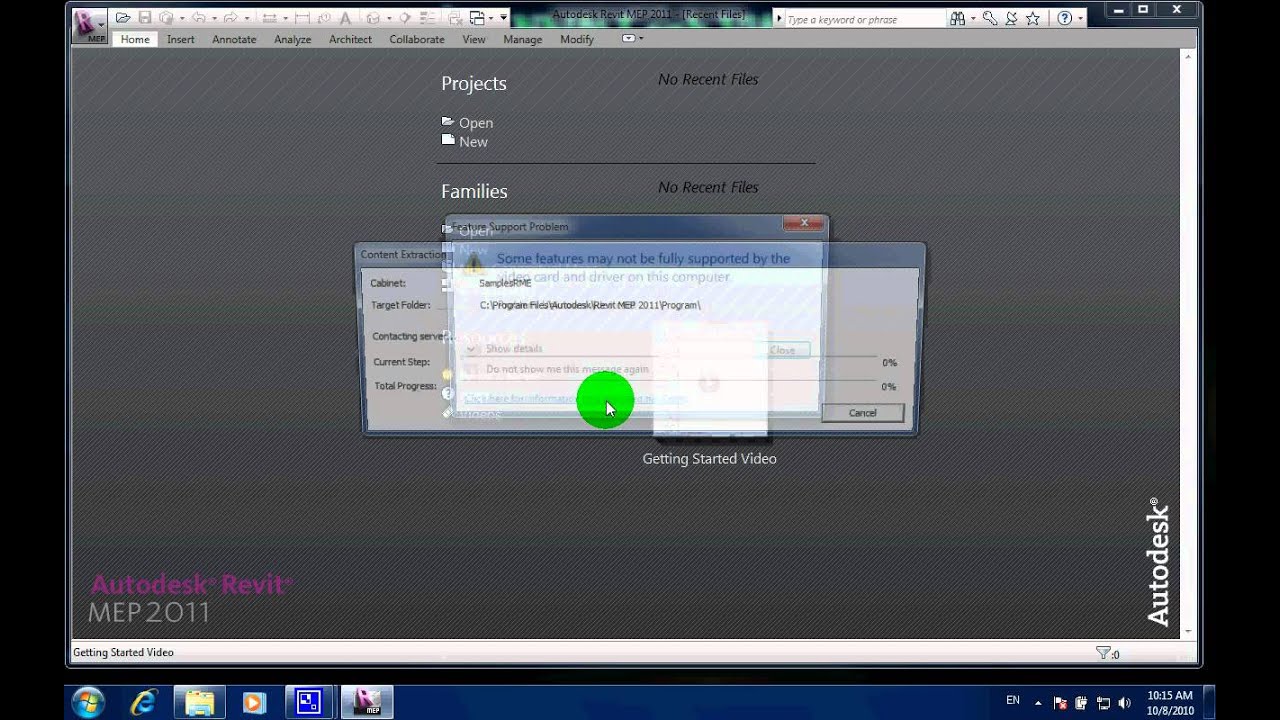
Task: Click the Open folder icon in quick access toolbar
Action: click(122, 18)
